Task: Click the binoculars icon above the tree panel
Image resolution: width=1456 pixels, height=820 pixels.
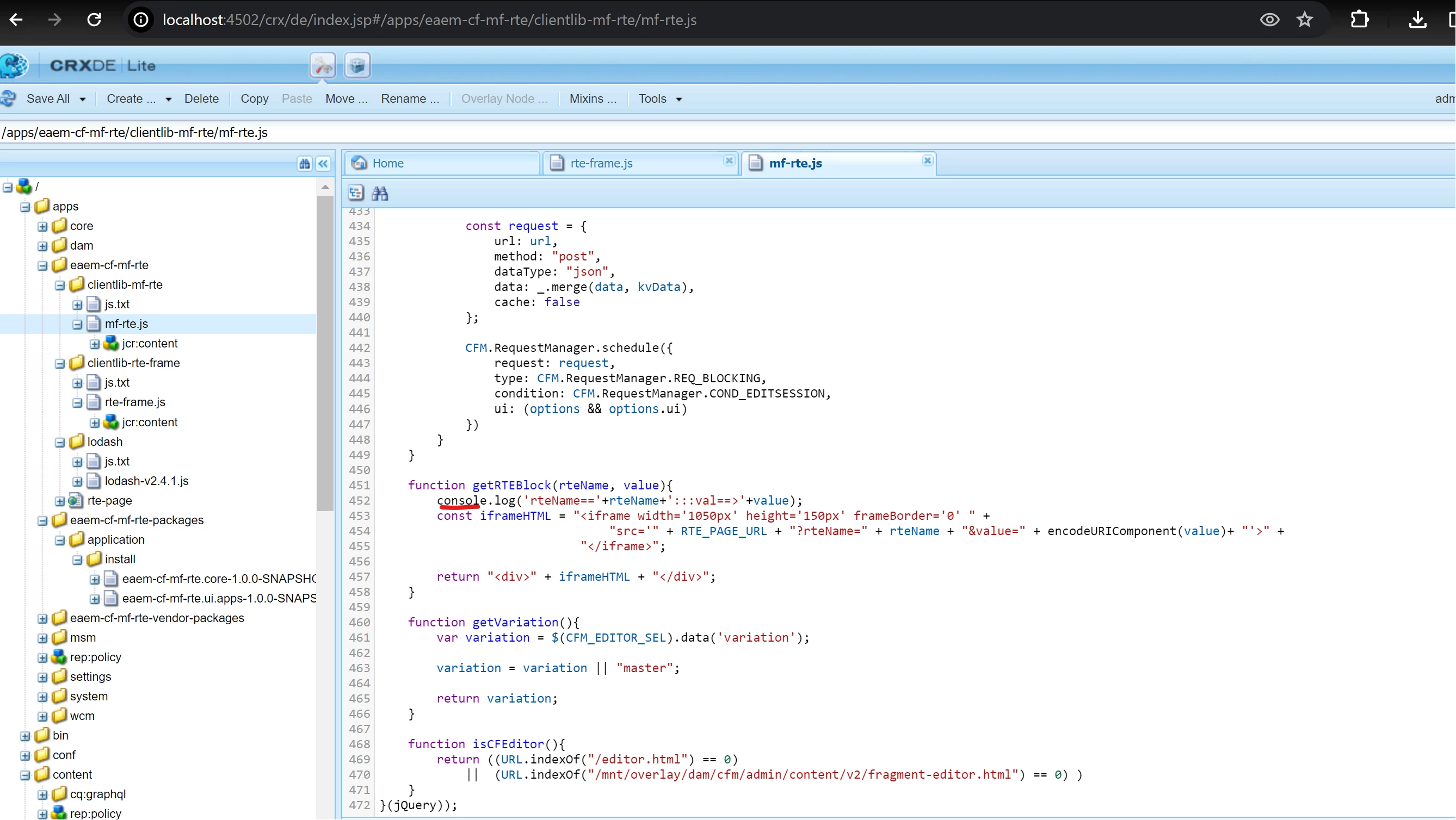Action: coord(305,164)
